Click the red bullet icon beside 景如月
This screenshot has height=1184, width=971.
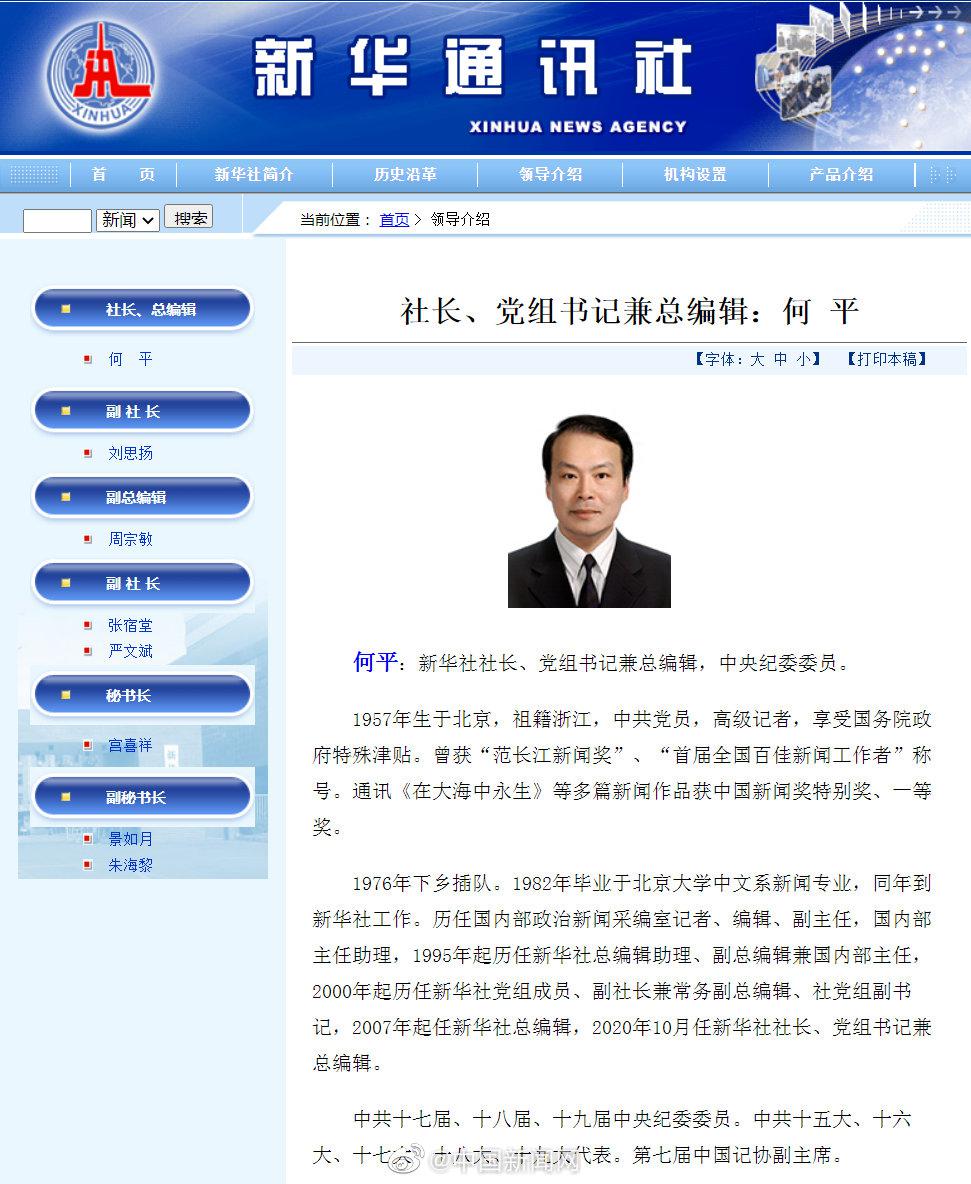pyautogui.click(x=88, y=840)
